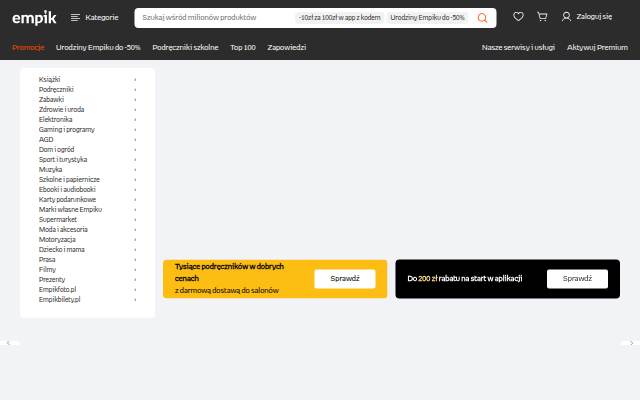Open the Empikbilety.pl link
Image resolution: width=640 pixels, height=400 pixels.
point(60,300)
